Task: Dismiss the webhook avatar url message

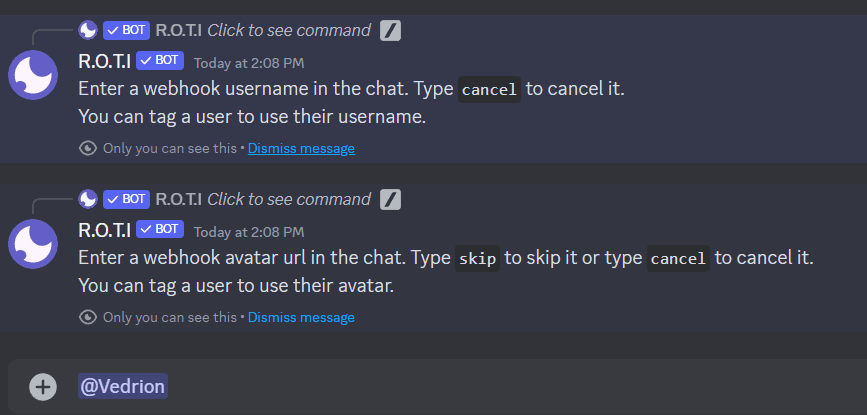Action: (301, 317)
